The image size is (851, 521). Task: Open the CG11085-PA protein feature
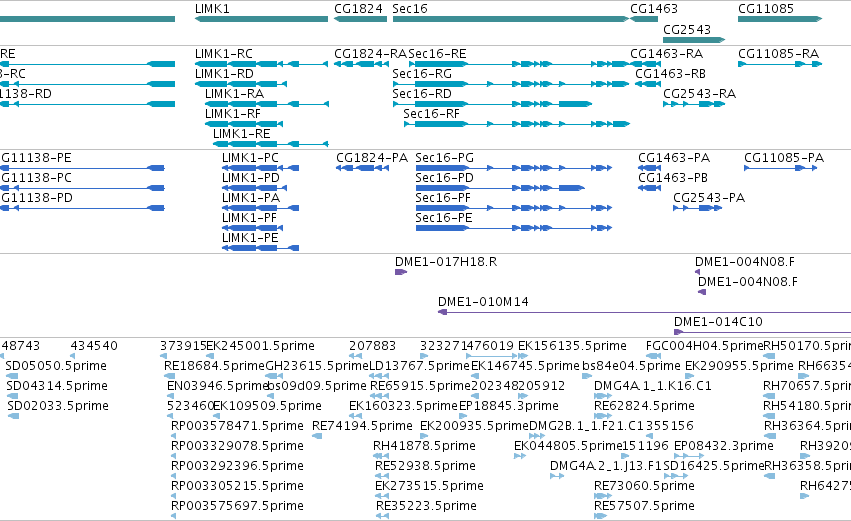[x=780, y=168]
